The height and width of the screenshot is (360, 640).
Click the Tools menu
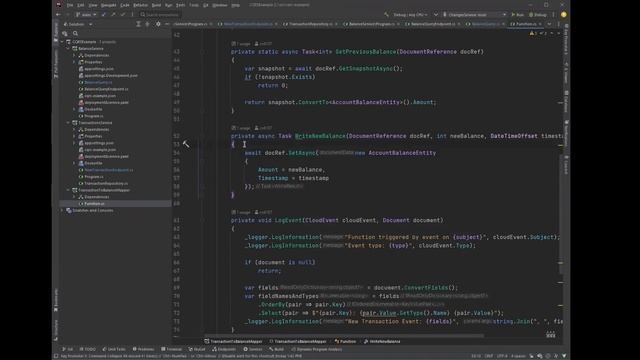194,5
